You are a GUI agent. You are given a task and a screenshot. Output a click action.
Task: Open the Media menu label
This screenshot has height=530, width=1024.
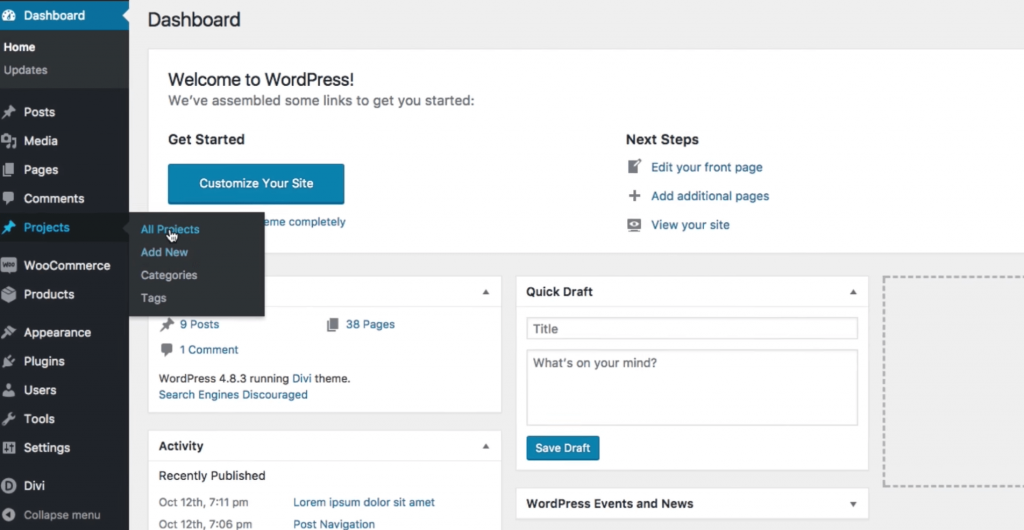point(40,141)
